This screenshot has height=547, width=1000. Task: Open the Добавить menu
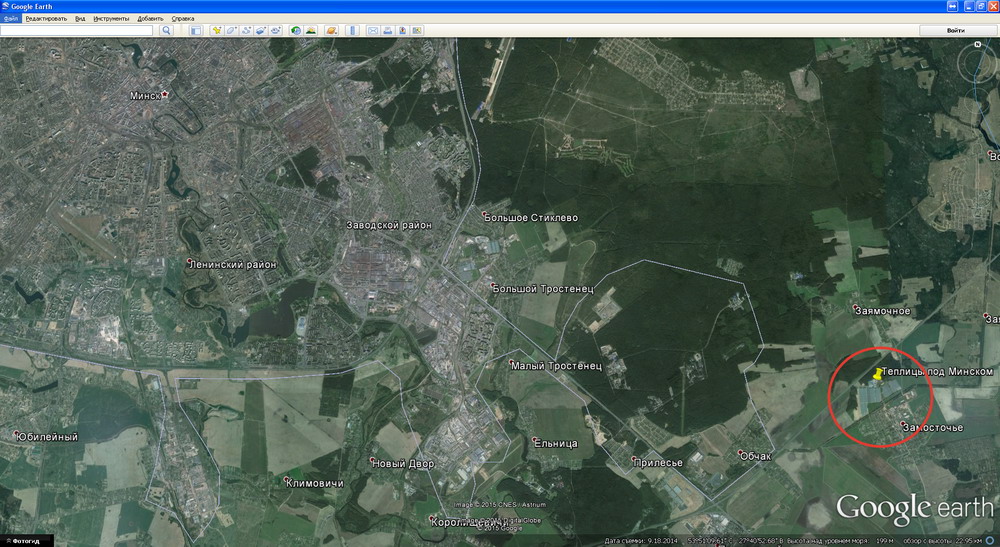tap(151, 18)
